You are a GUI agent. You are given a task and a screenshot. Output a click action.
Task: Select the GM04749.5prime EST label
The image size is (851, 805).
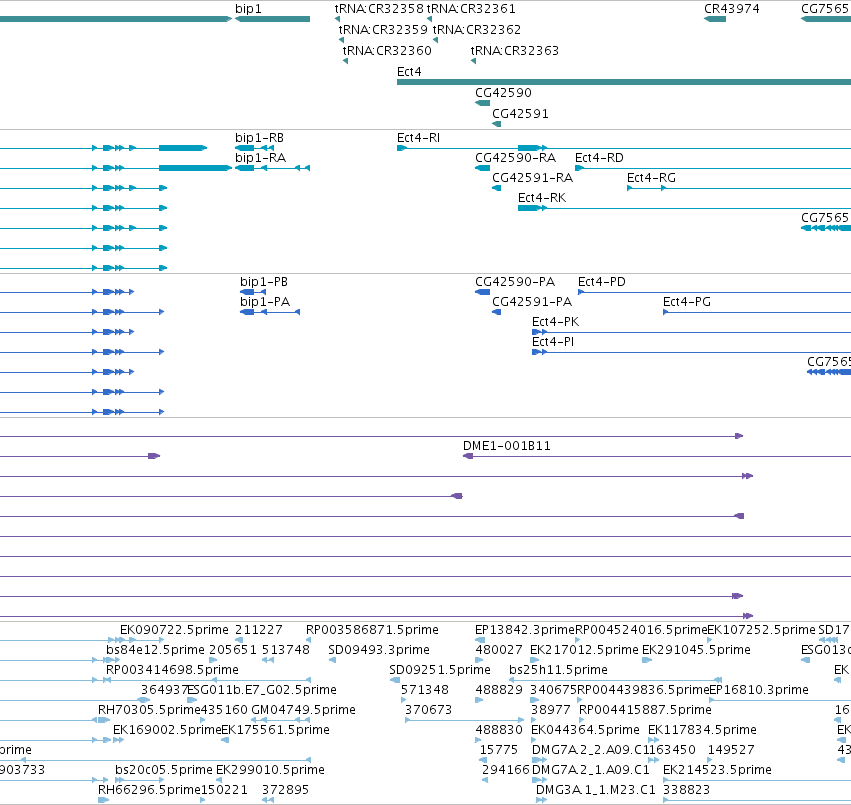point(303,710)
